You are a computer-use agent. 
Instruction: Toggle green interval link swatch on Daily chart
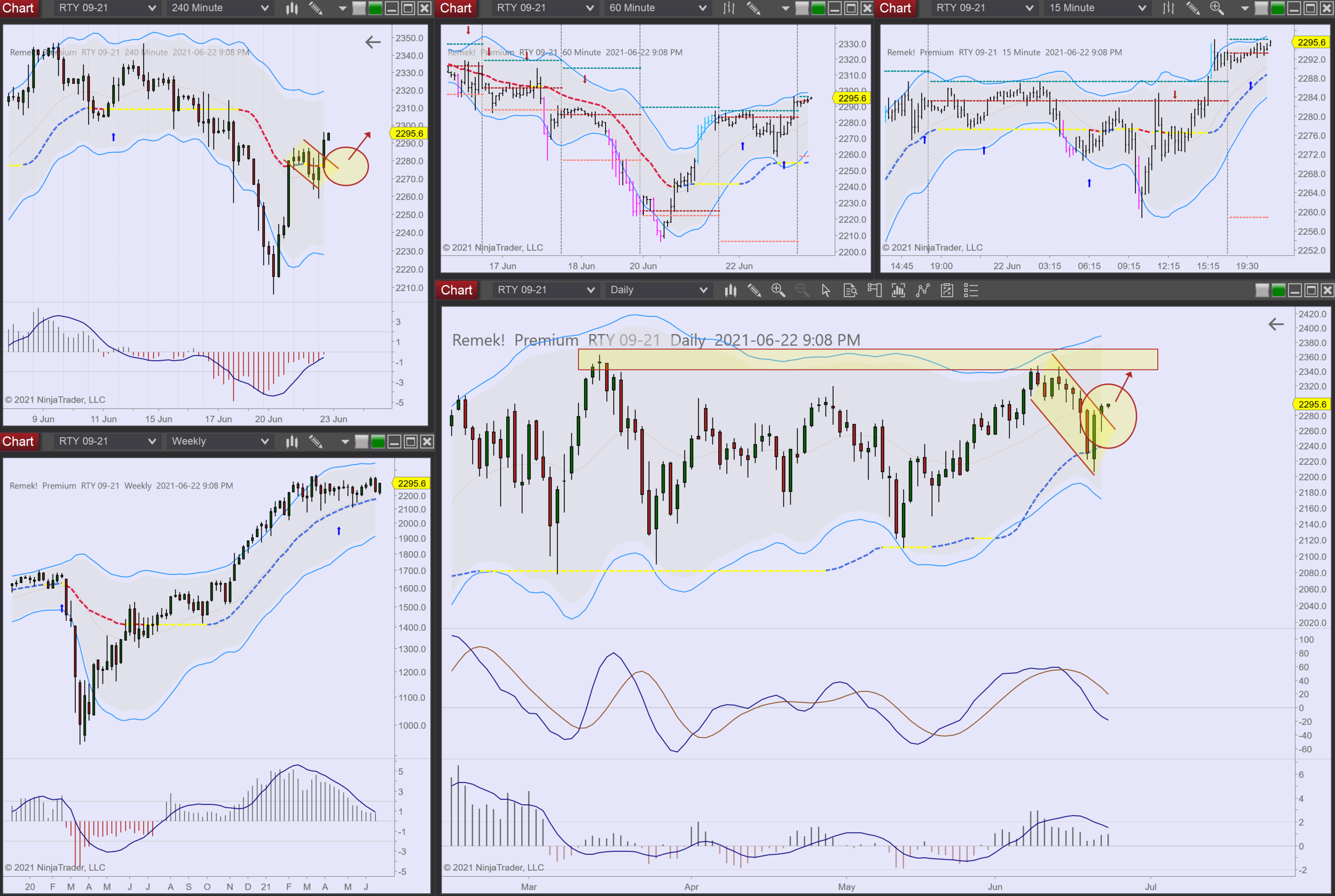(1278, 290)
